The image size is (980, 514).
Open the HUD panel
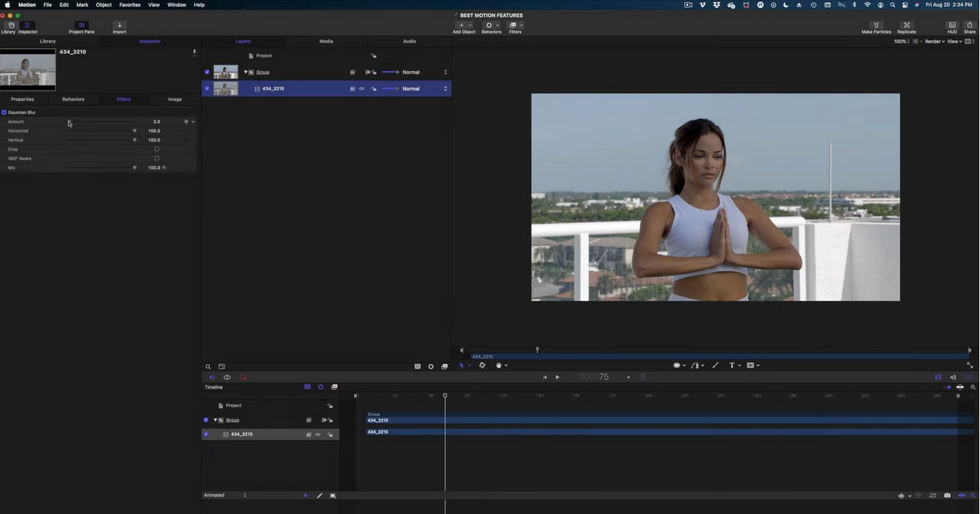952,28
